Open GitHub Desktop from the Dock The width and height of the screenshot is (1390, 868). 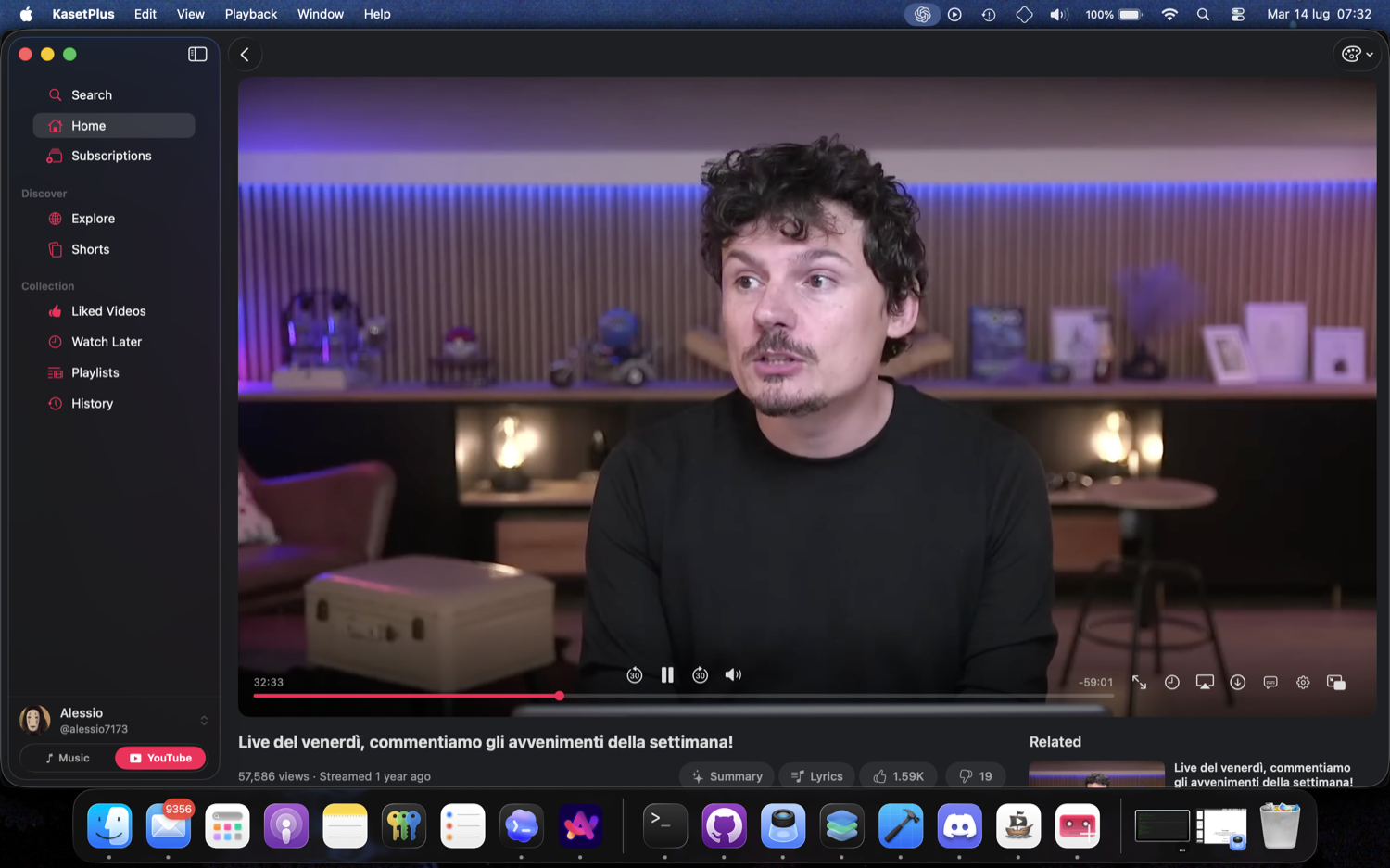[x=724, y=825]
